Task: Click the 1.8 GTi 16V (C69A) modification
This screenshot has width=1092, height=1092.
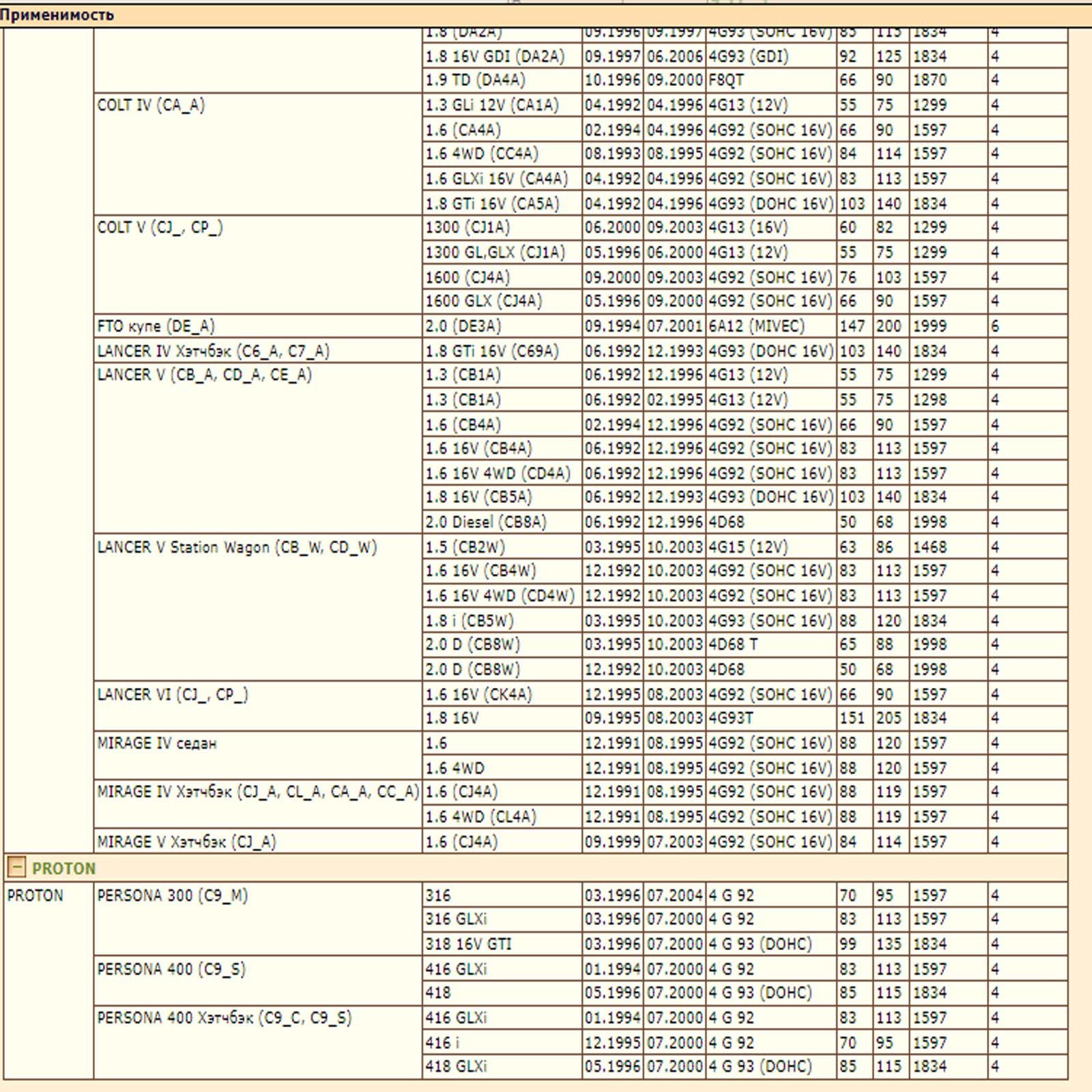Action: pyautogui.click(x=502, y=351)
